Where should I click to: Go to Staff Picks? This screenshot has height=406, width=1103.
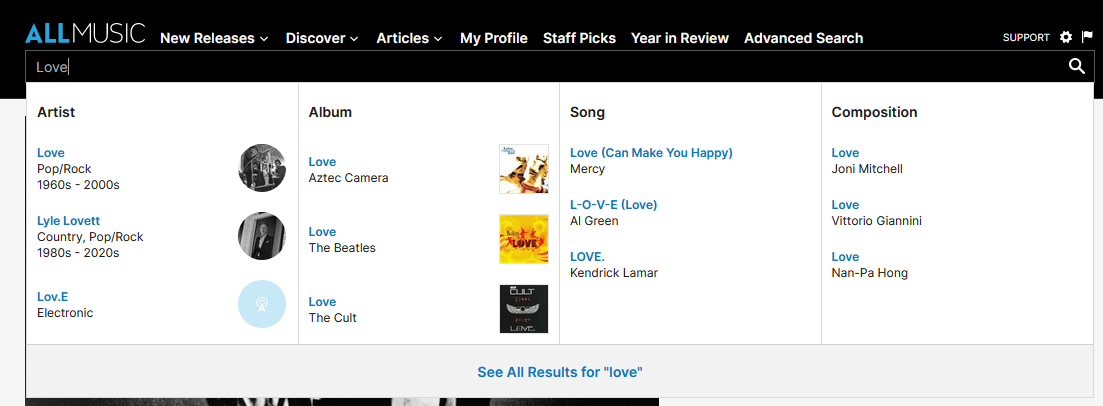coord(579,38)
